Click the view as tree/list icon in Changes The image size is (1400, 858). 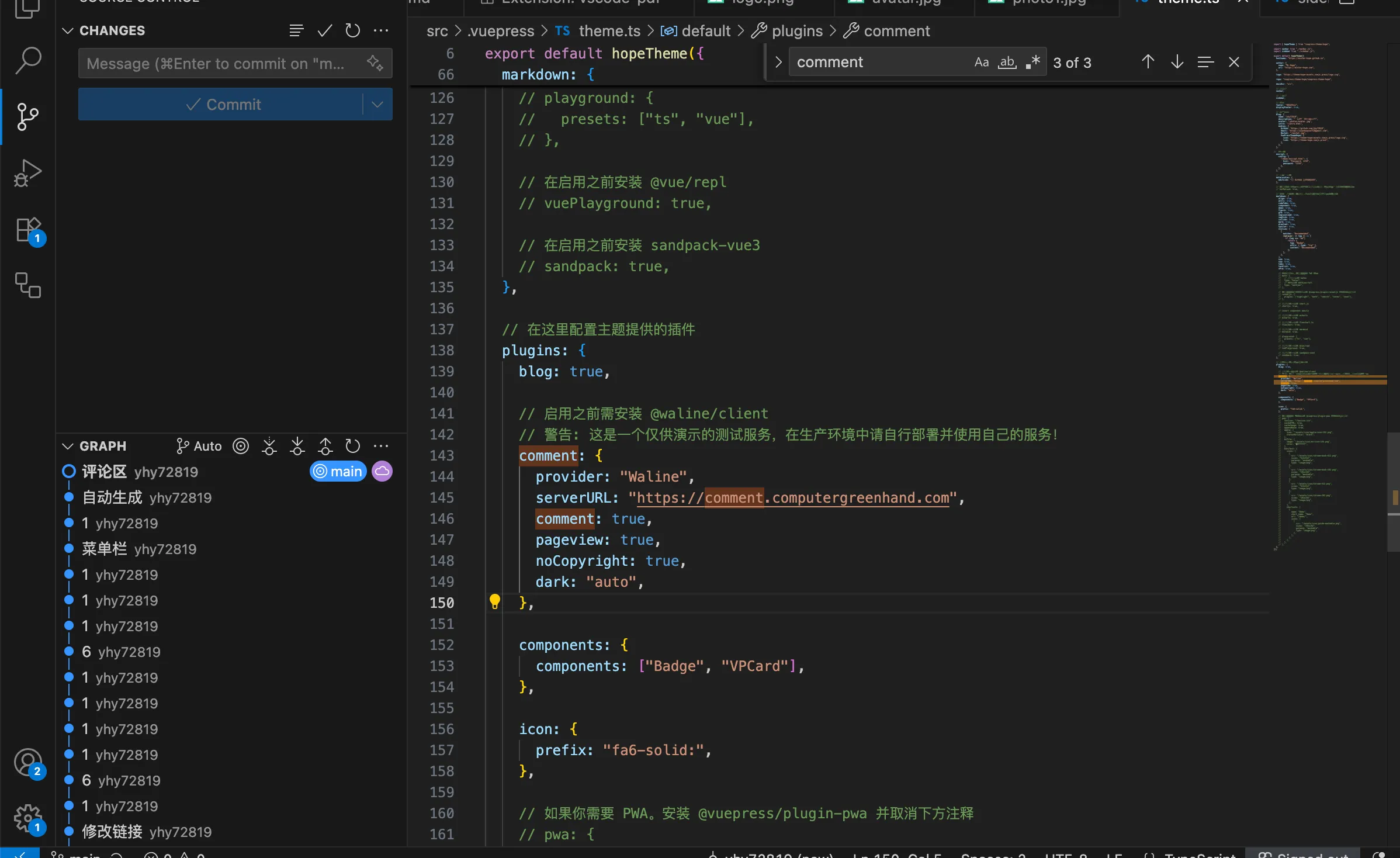[297, 30]
